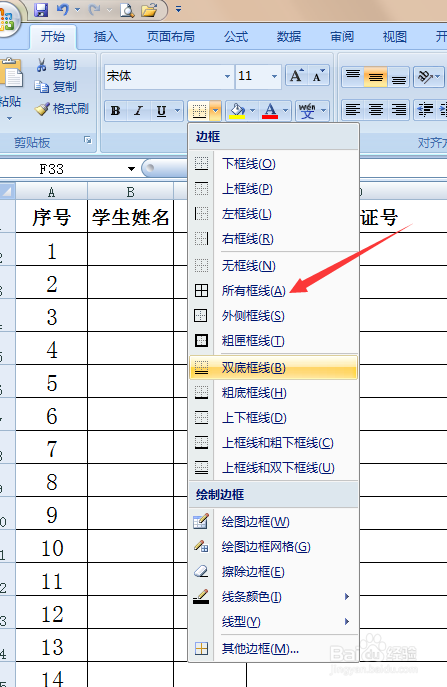Screen dimensions: 447x687
Task: Open the 数据 ribbon tab
Action: click(x=289, y=36)
